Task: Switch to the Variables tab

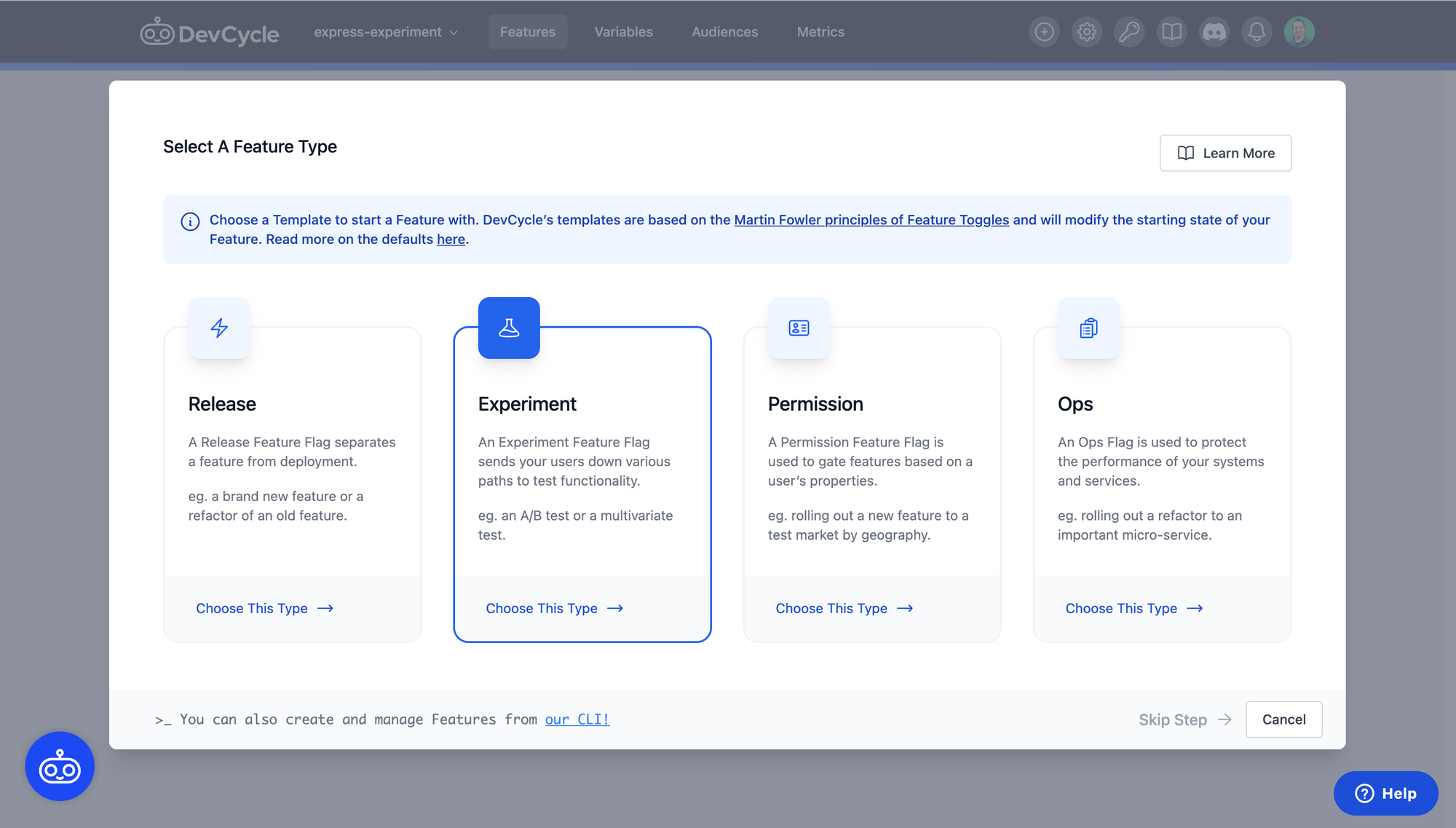Action: 623,32
